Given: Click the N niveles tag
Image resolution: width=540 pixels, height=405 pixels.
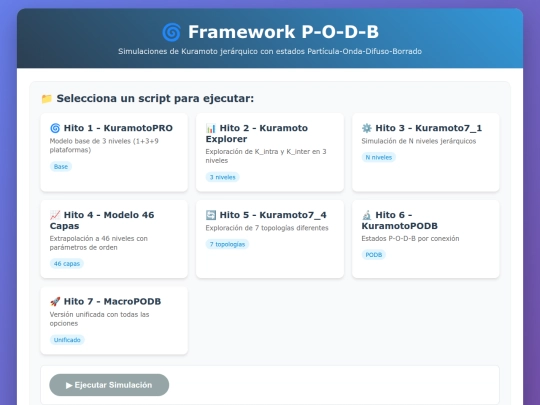Looking at the screenshot, I should click(x=378, y=157).
